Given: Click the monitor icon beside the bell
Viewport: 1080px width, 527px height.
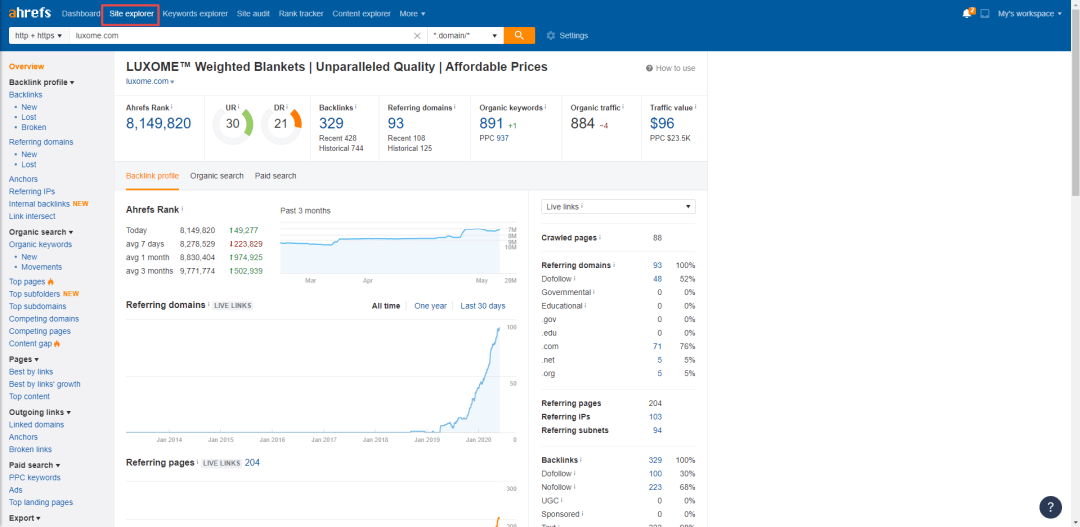Looking at the screenshot, I should [x=985, y=14].
